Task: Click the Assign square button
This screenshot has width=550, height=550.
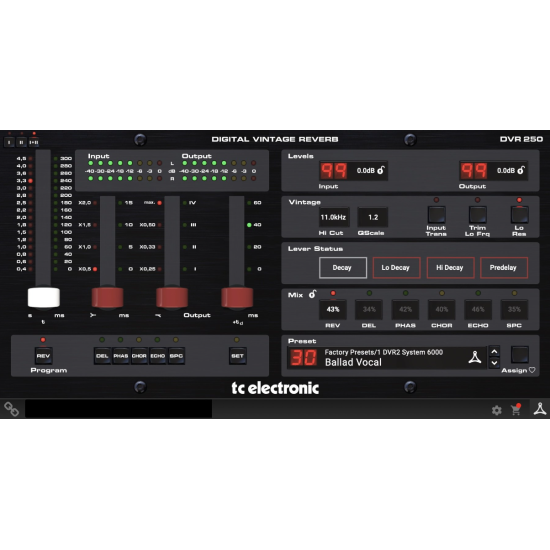Action: coord(519,355)
